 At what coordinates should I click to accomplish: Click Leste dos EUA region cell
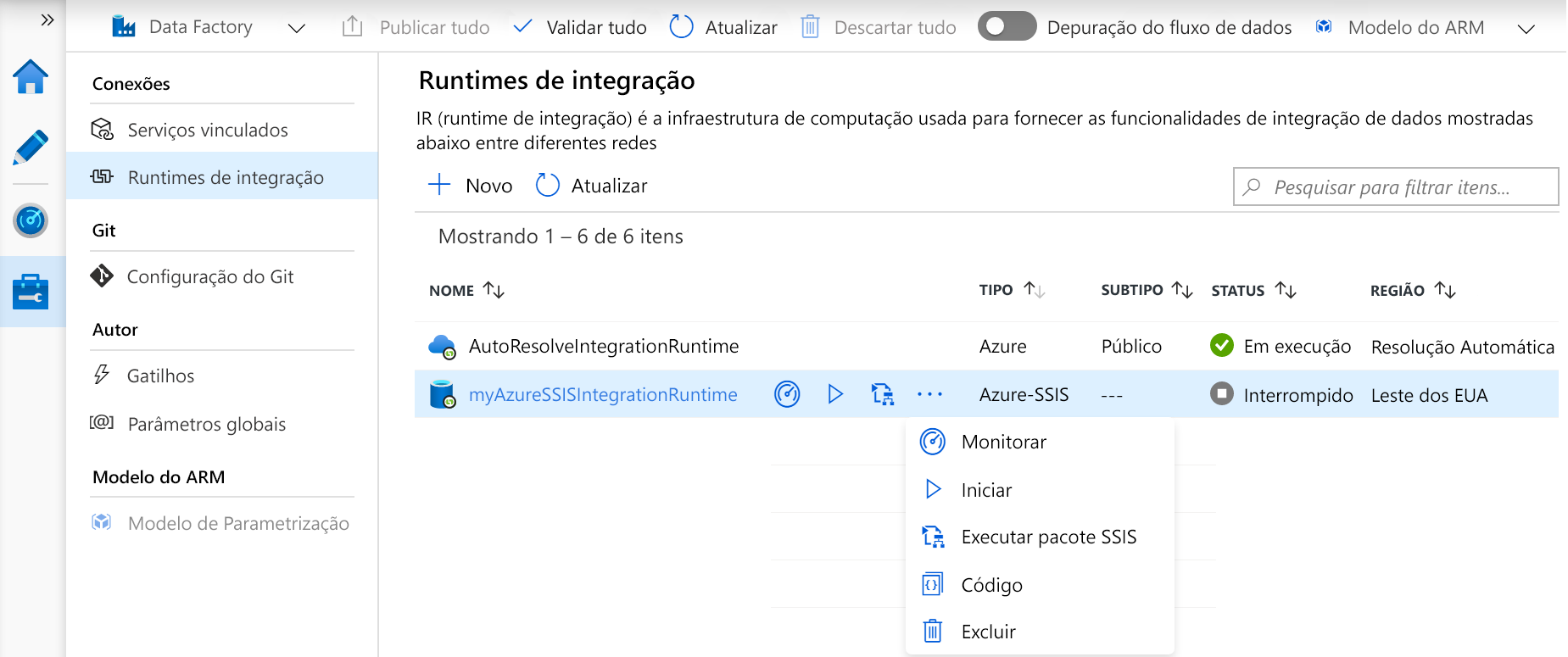(x=1429, y=395)
